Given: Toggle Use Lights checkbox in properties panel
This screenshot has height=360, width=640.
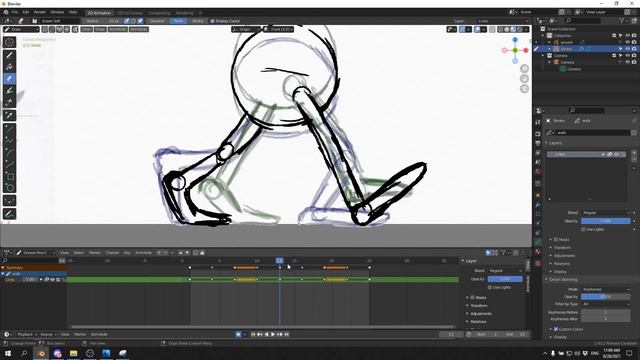Looking at the screenshot, I should (583, 229).
